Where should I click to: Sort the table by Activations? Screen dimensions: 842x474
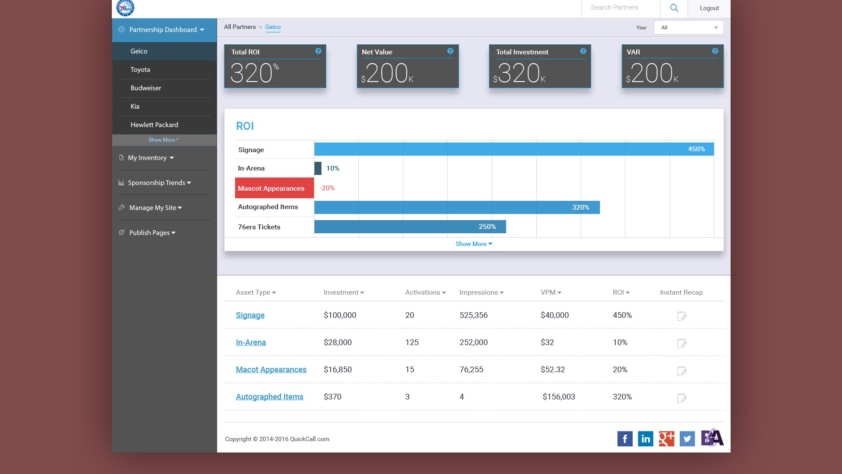(x=425, y=293)
